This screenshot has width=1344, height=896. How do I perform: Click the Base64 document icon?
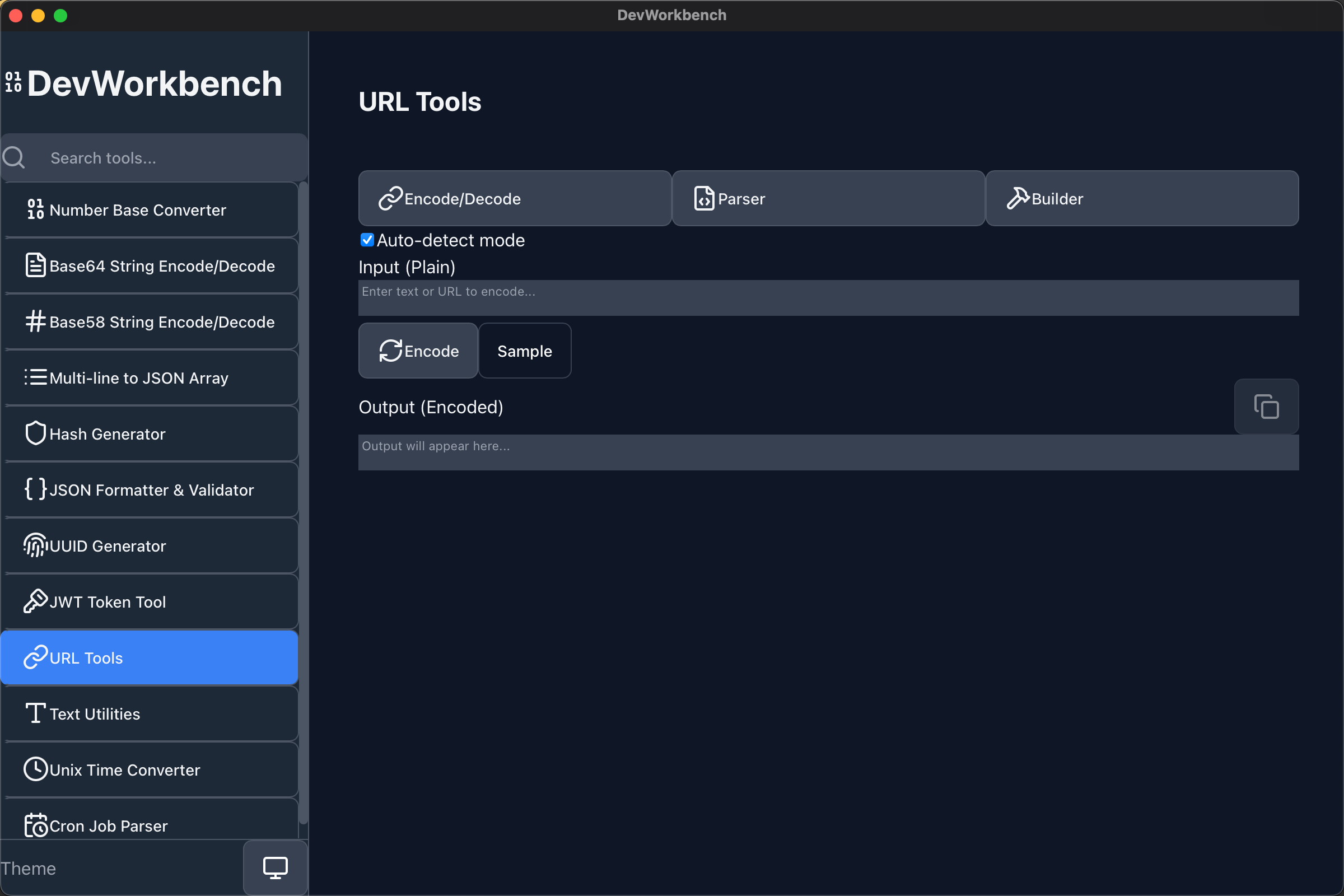[x=35, y=265]
